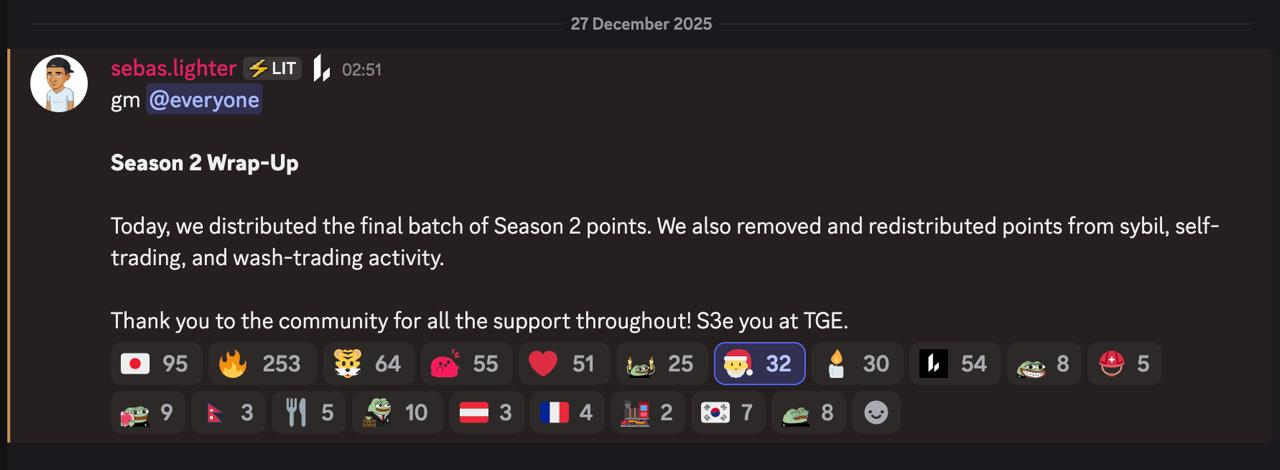React with the Nepal flag emoji
Image resolution: width=1280 pixels, height=470 pixels.
228,412
